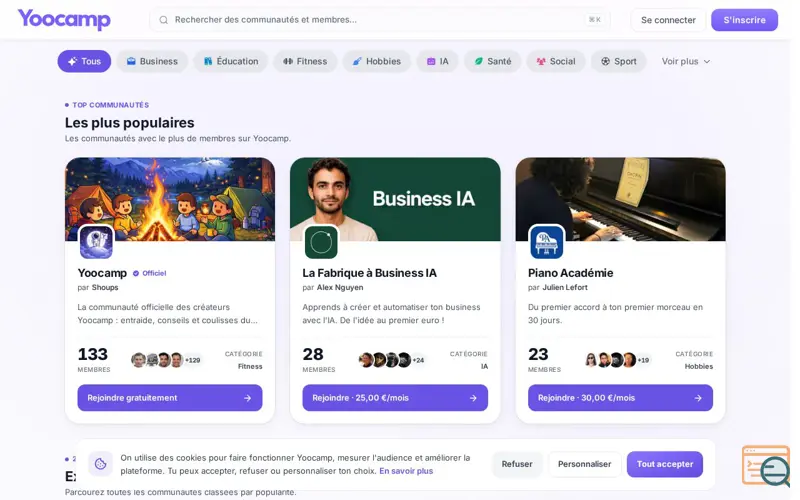The height and width of the screenshot is (500, 800).
Task: Select the Tous category filter
Action: 84,61
